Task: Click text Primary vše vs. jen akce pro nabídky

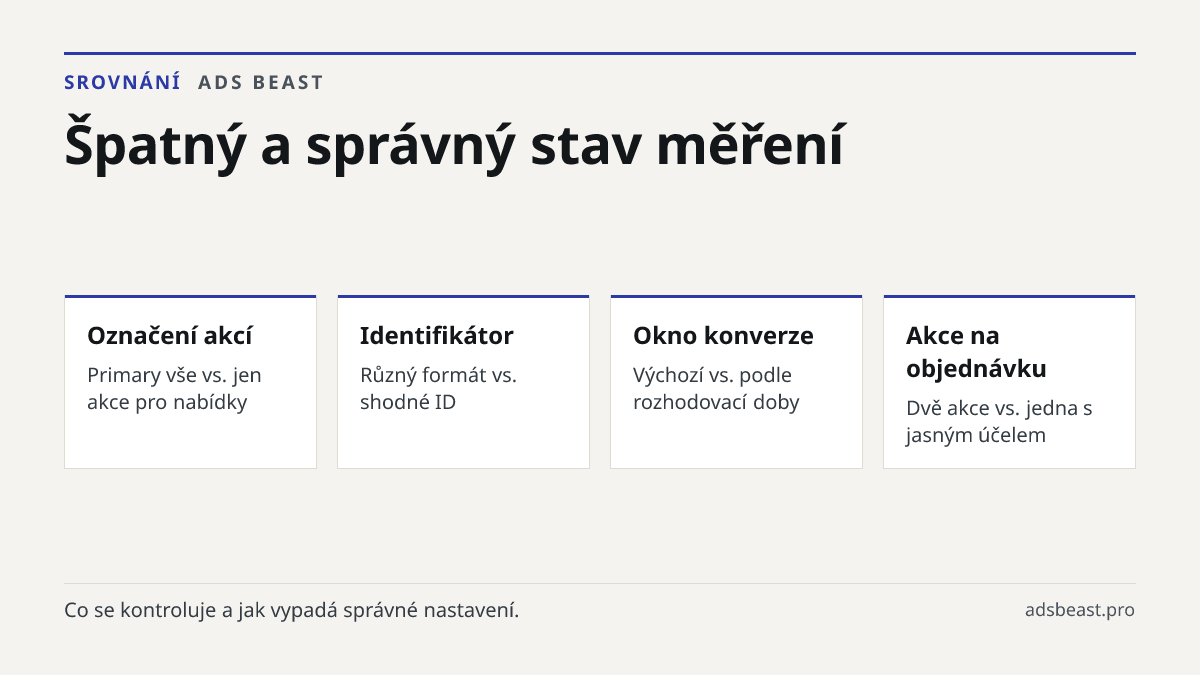Action: point(174,389)
